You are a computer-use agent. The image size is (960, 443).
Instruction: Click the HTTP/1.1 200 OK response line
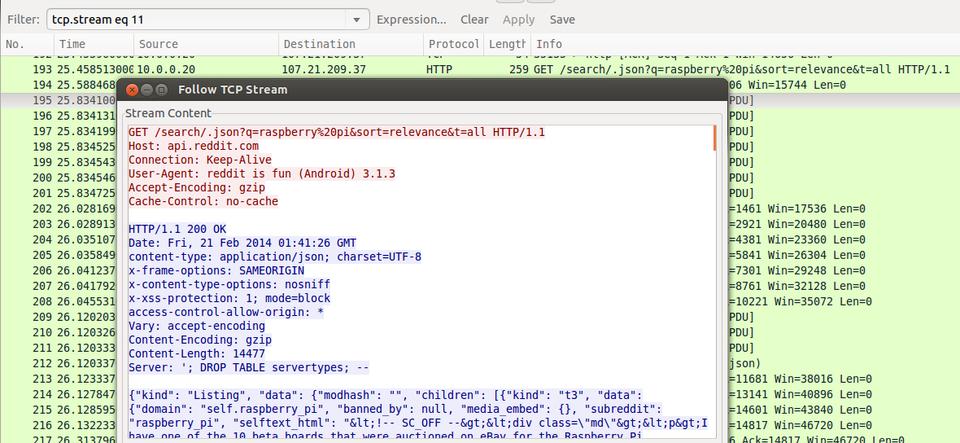(178, 229)
